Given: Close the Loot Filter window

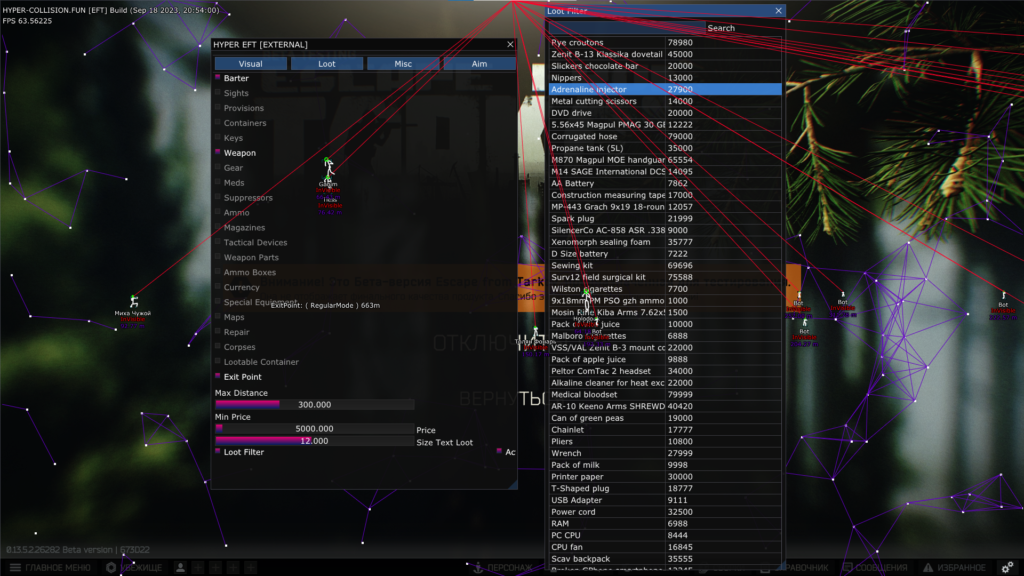Looking at the screenshot, I should [778, 11].
